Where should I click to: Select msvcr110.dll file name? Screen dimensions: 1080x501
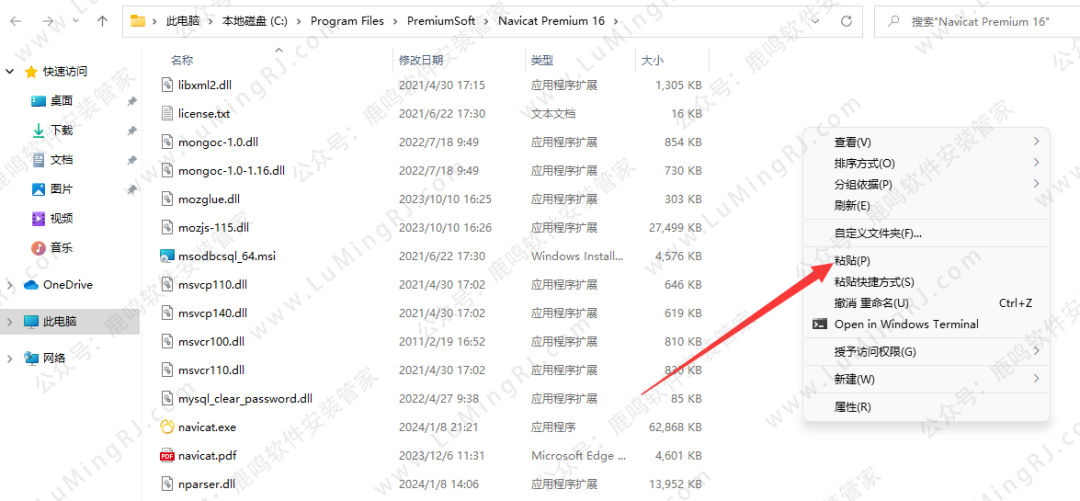point(211,370)
